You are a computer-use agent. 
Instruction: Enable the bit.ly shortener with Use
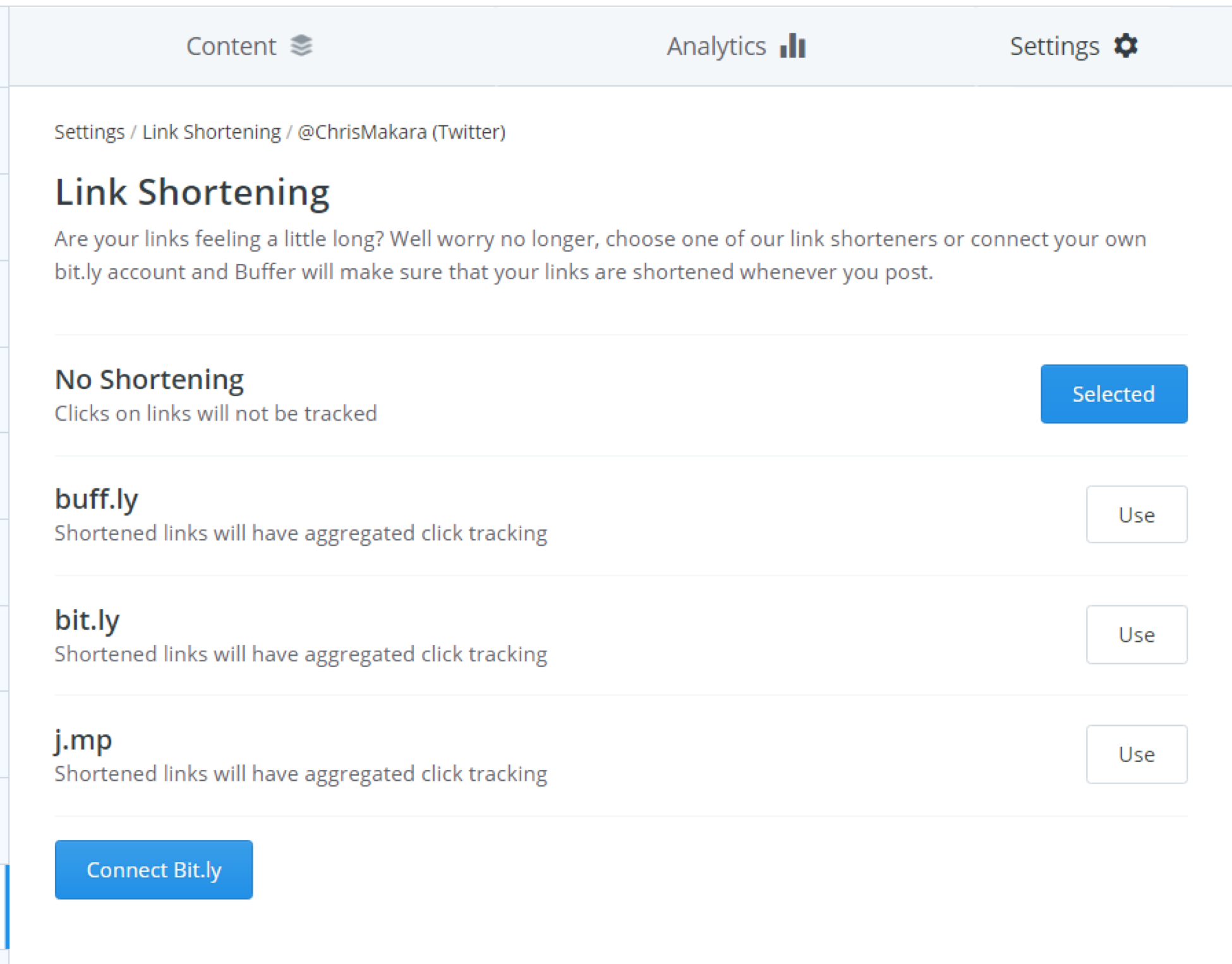[1137, 634]
